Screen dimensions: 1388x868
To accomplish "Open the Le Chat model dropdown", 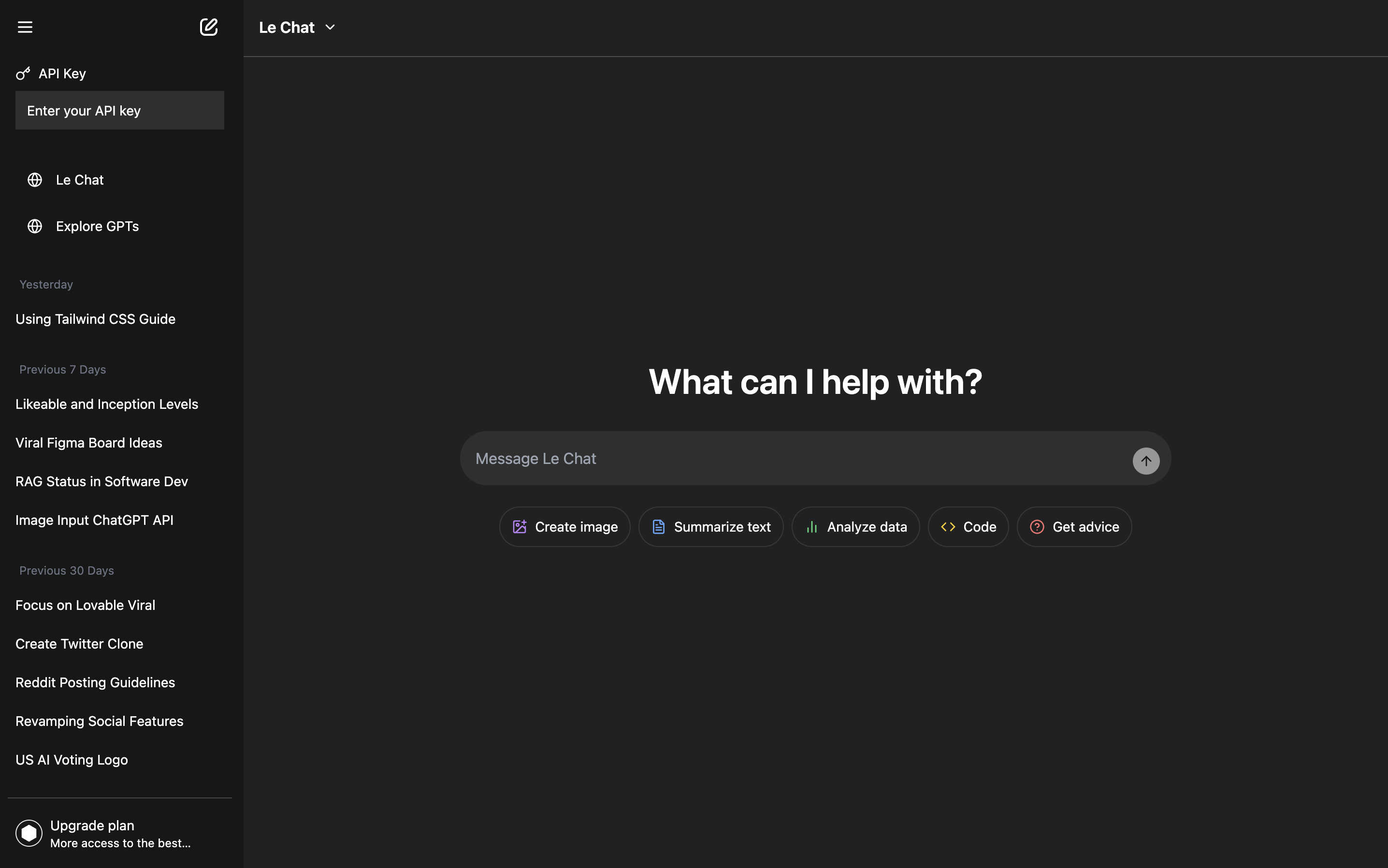I will point(287,28).
